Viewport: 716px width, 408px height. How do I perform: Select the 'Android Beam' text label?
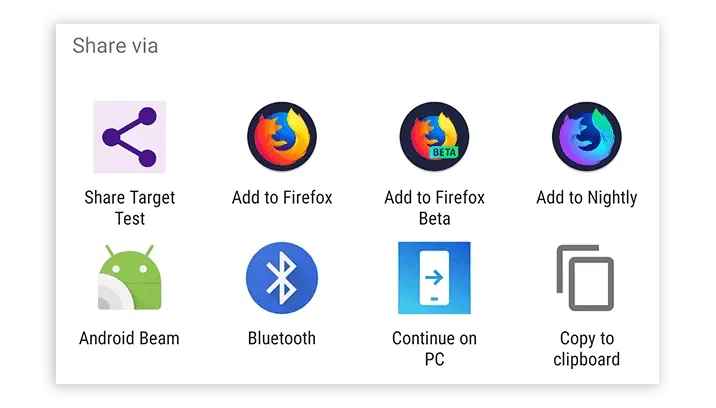coord(129,339)
